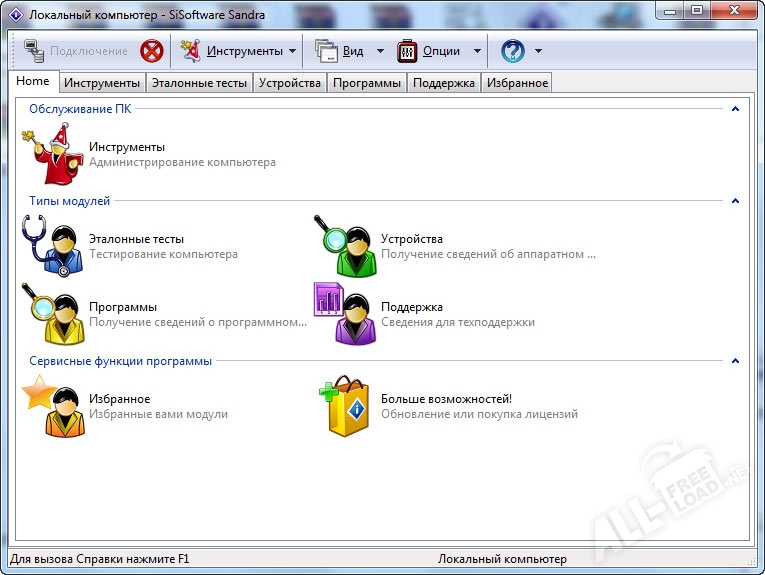Click the blue help question mark icon
The height and width of the screenshot is (575, 765).
coord(512,51)
